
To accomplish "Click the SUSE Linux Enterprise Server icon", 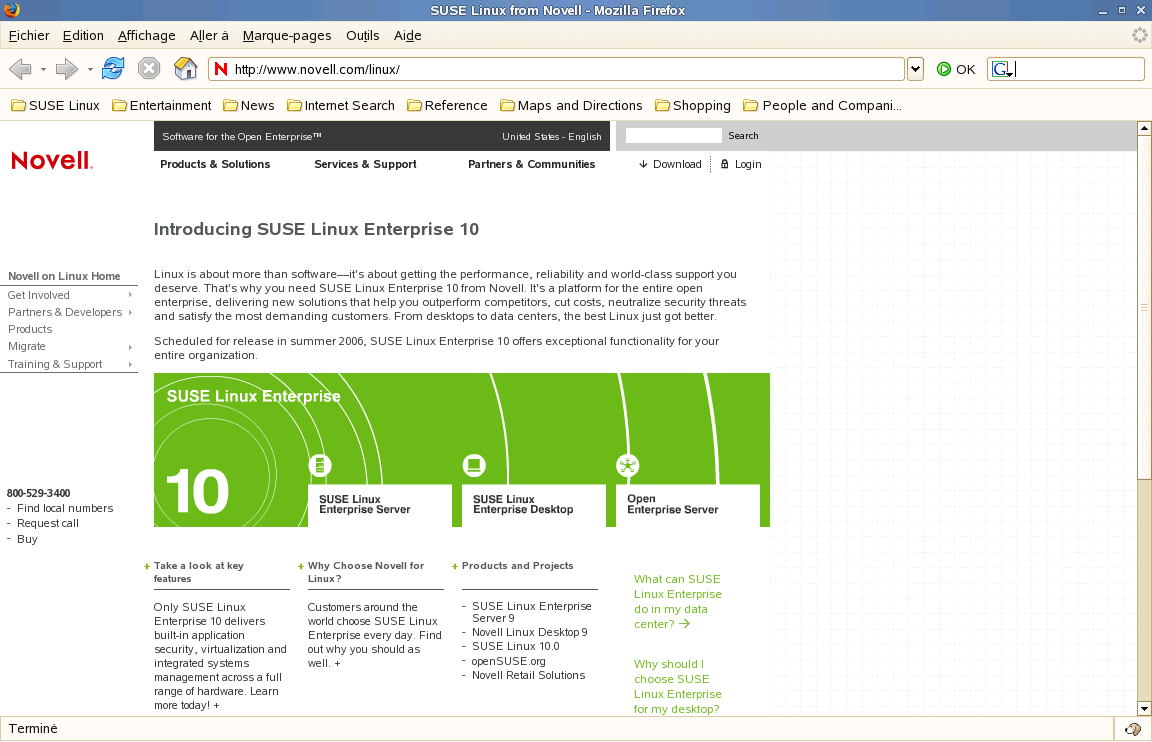I will click(x=320, y=465).
